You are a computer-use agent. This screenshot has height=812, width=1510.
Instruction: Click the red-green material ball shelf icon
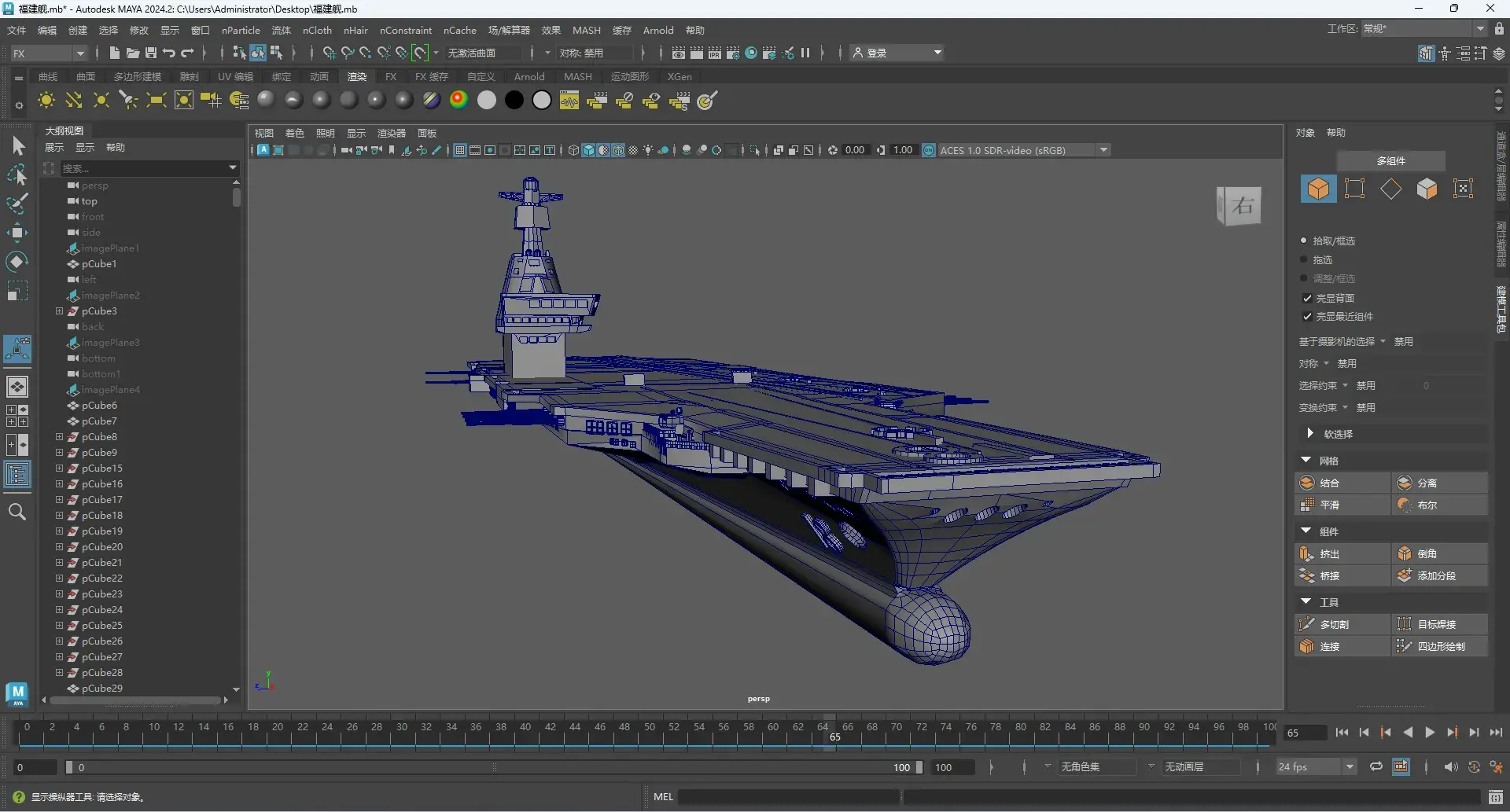click(459, 100)
